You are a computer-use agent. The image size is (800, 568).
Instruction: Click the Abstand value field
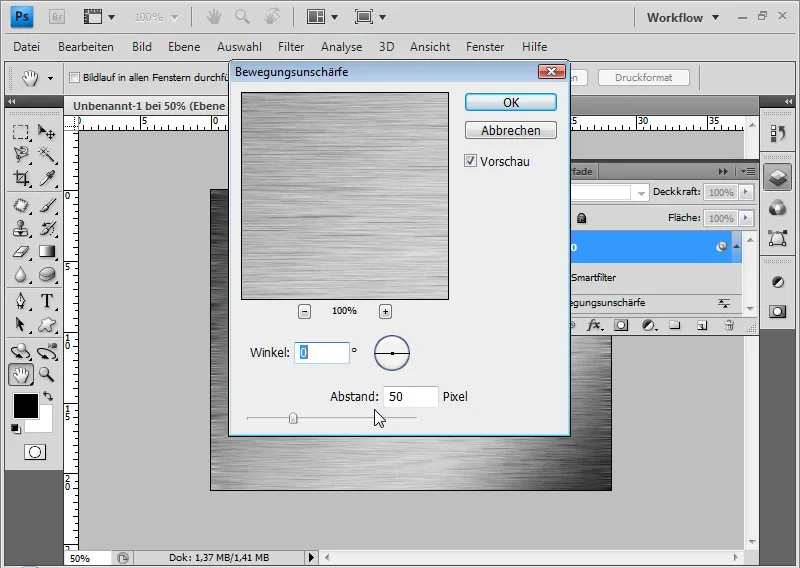(411, 397)
